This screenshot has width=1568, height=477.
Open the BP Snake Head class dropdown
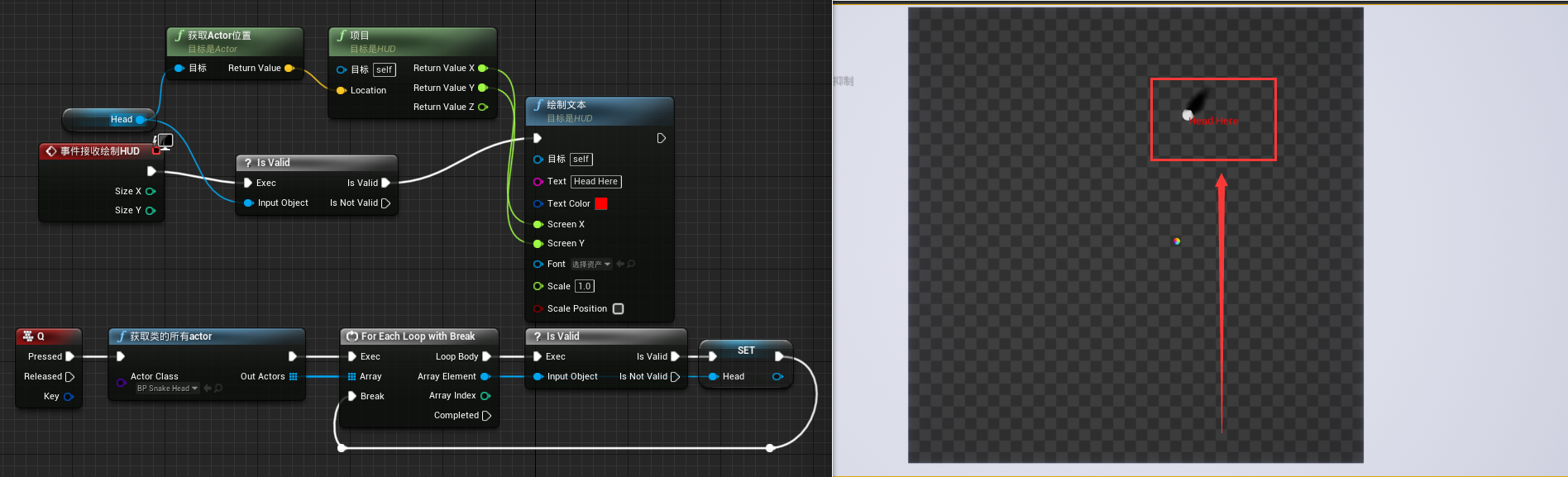(x=168, y=389)
